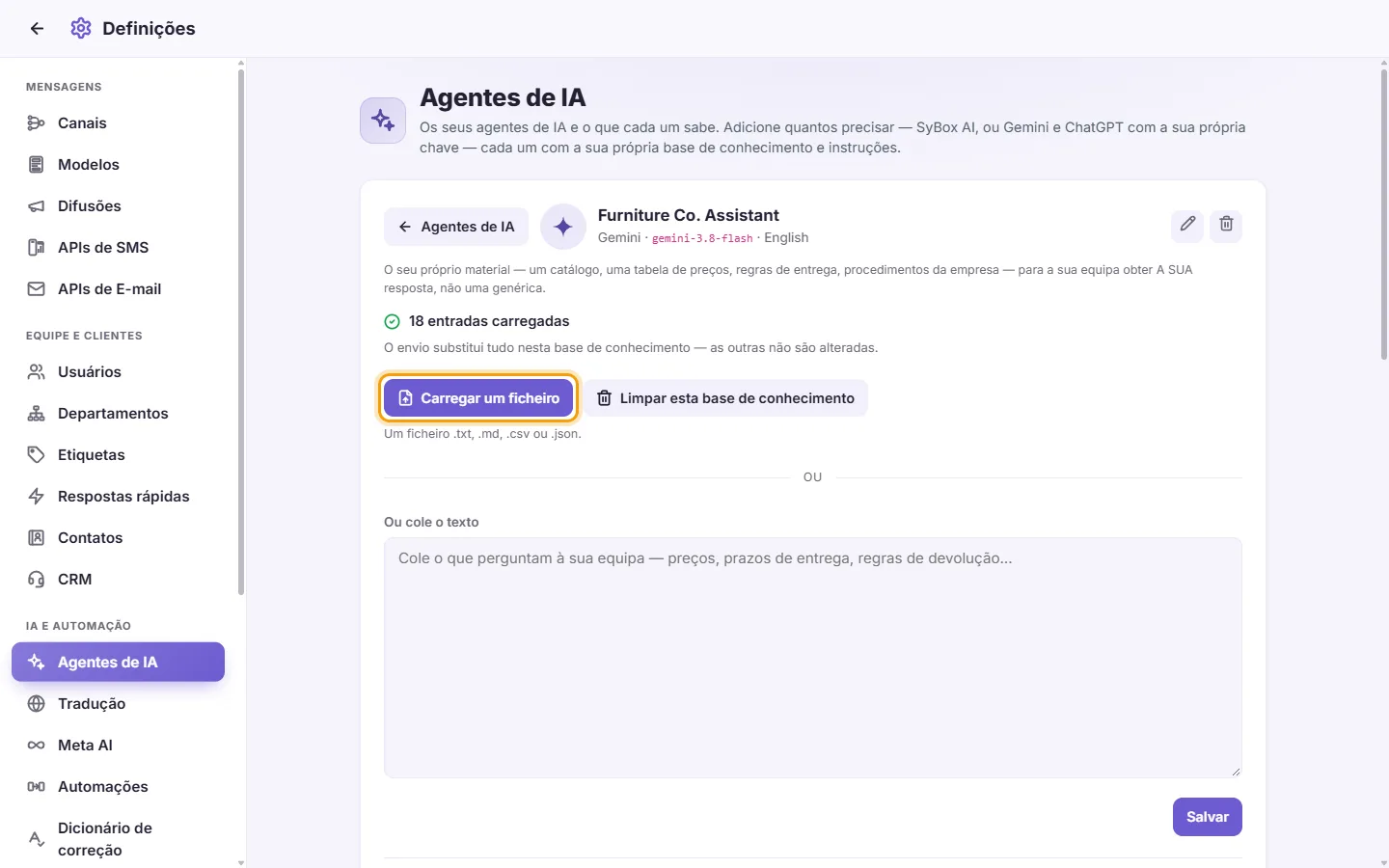Image resolution: width=1389 pixels, height=868 pixels.
Task: Click the APIs de SMS icon
Action: point(37,248)
